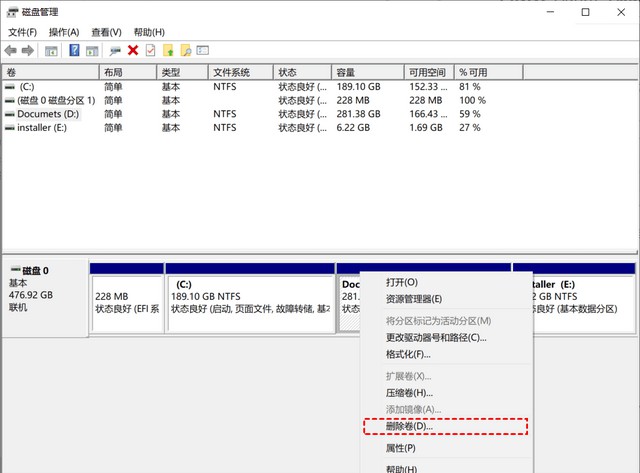The image size is (640, 473).
Task: Click the Forward arrow toolbar icon
Action: point(28,50)
